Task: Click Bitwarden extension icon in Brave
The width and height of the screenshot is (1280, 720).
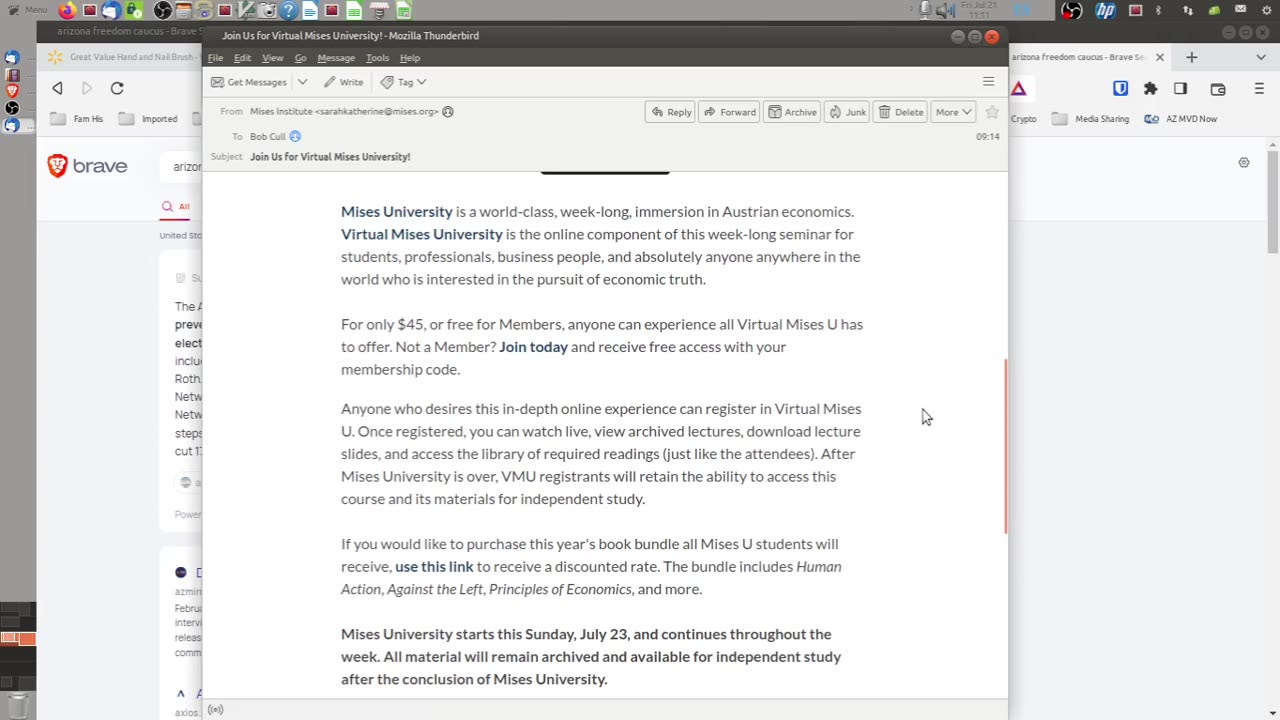Action: (1120, 89)
